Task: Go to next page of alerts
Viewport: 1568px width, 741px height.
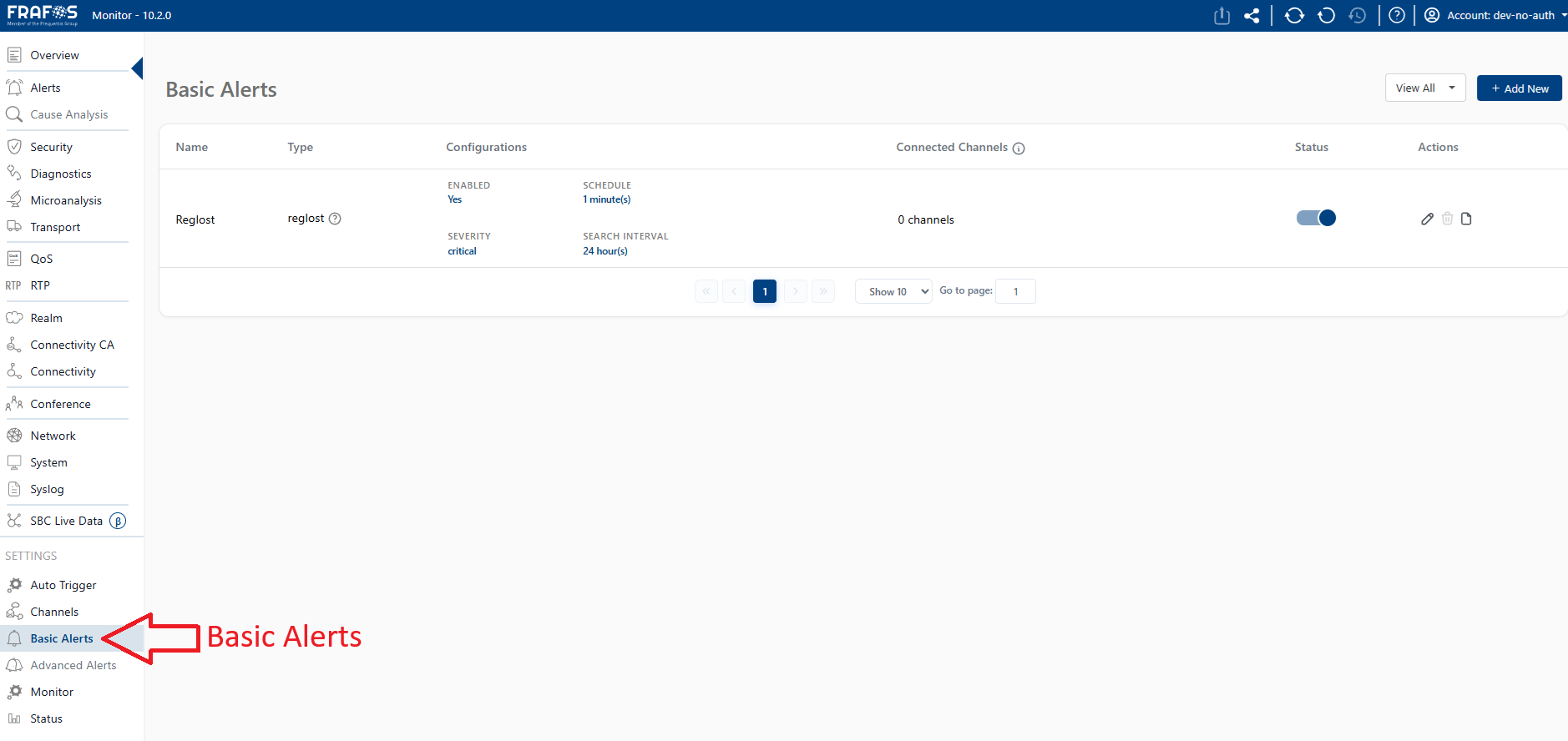Action: point(796,291)
